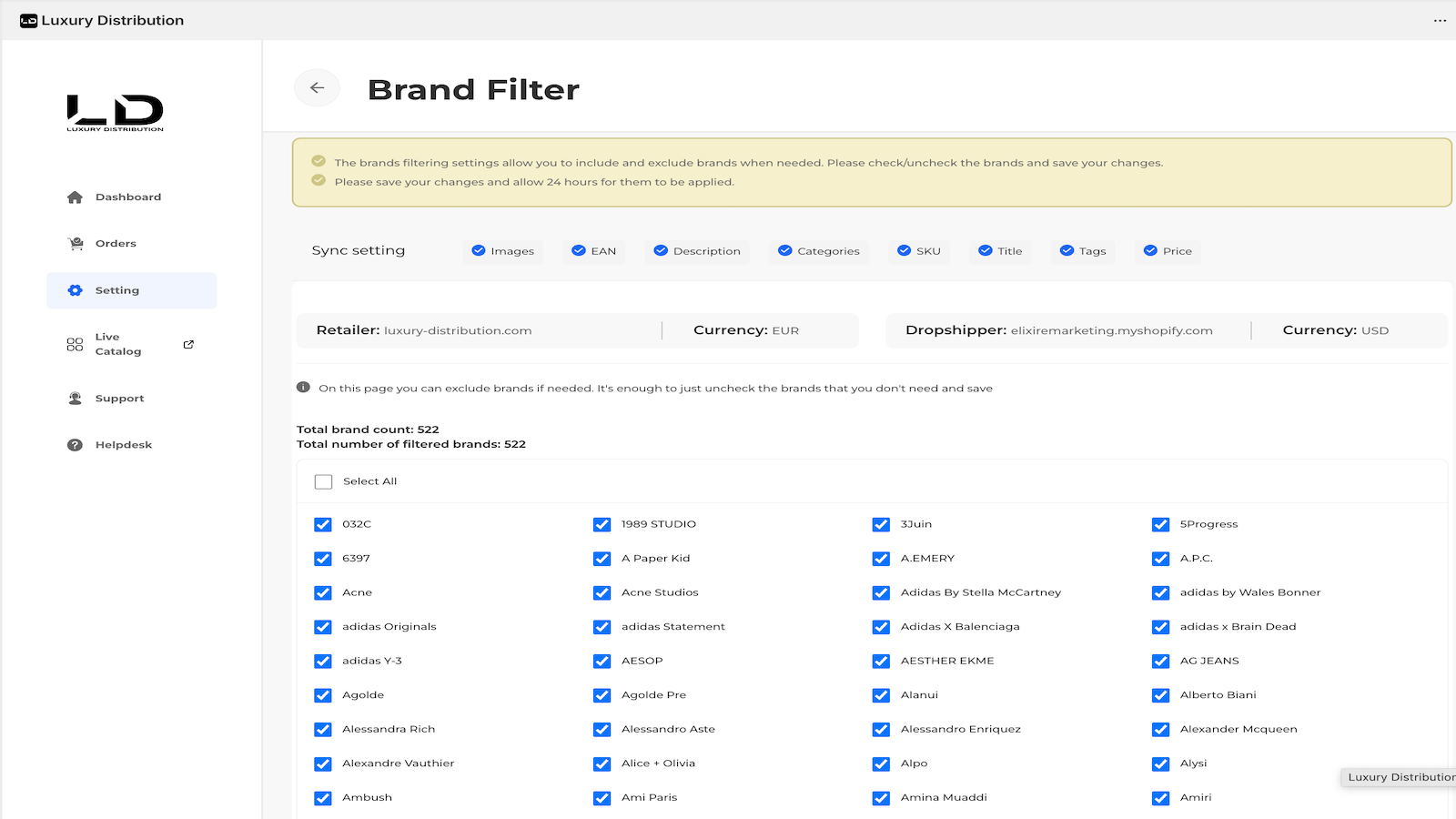
Task: Click the first green check icon in notice
Action: [318, 161]
